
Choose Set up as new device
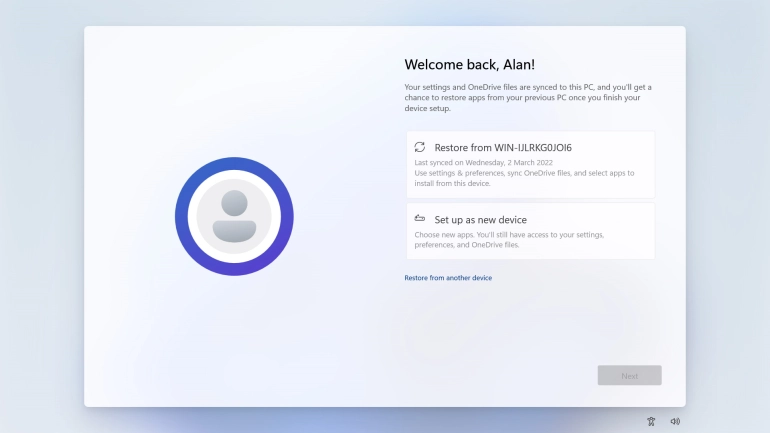(x=530, y=231)
